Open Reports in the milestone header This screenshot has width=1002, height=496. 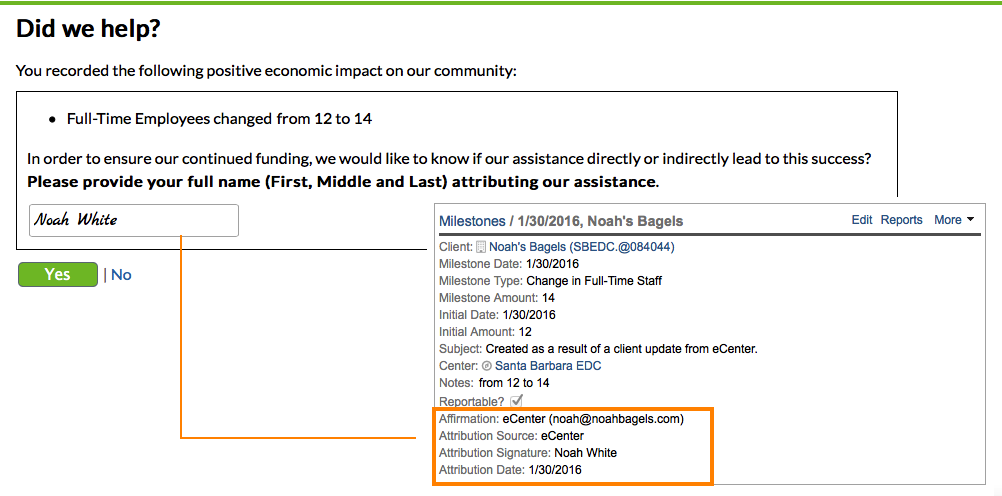[x=902, y=220]
